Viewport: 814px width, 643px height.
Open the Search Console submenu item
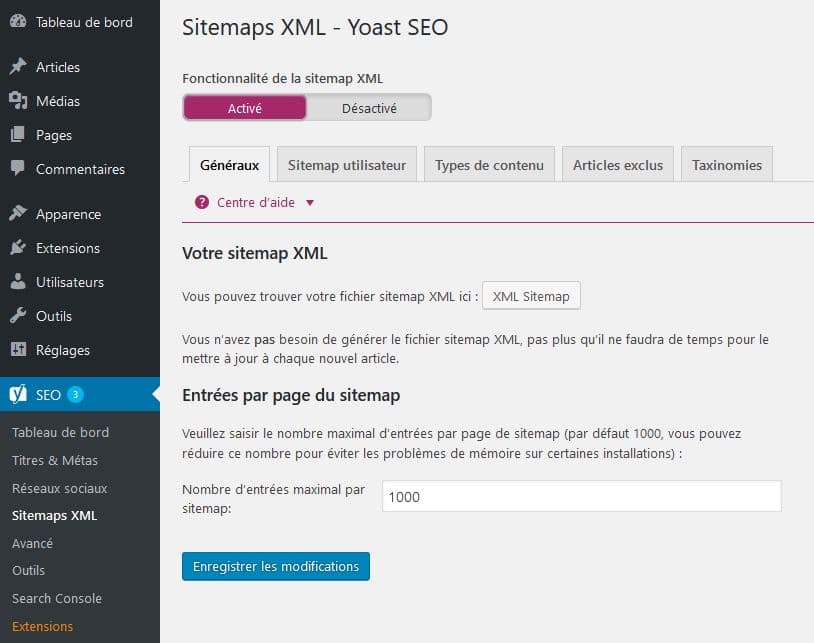(x=57, y=598)
